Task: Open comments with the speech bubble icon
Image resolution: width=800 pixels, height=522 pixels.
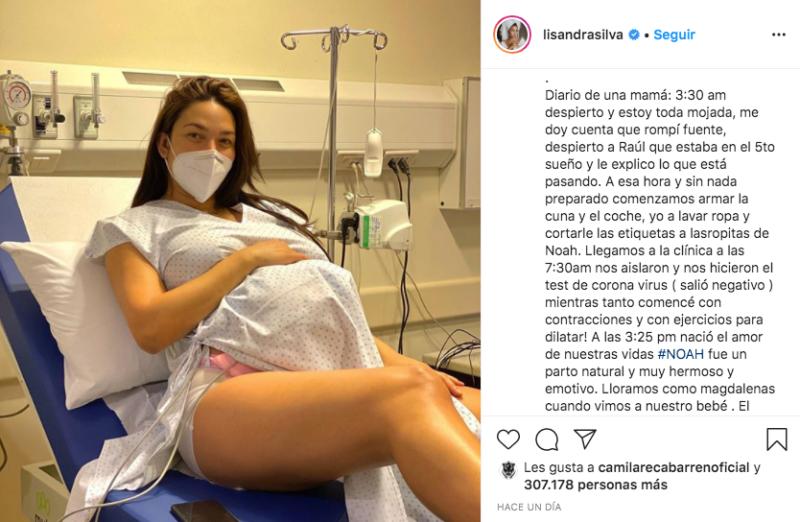Action: click(546, 439)
